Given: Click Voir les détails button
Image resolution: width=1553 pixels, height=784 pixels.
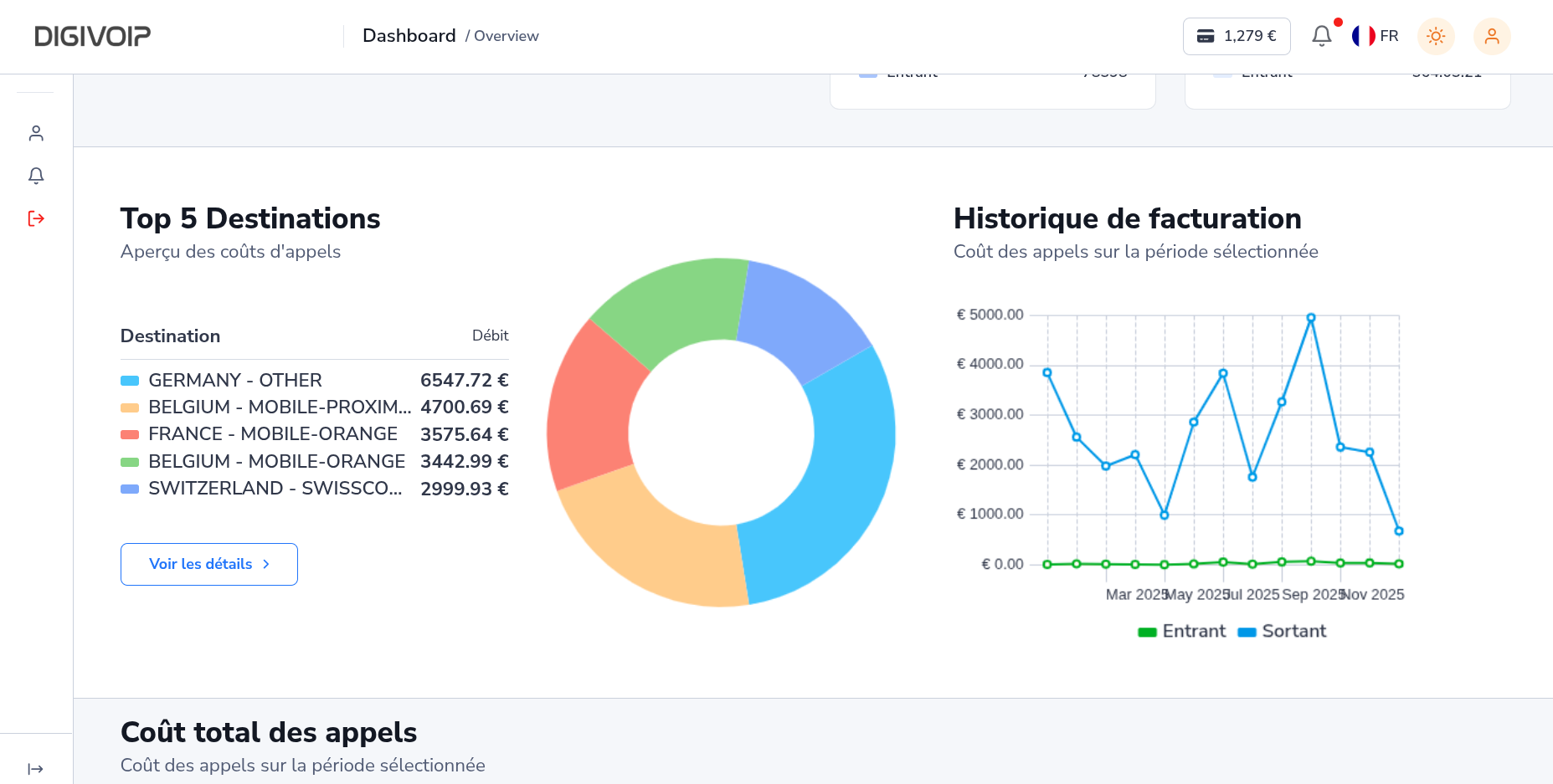Looking at the screenshot, I should tap(209, 564).
